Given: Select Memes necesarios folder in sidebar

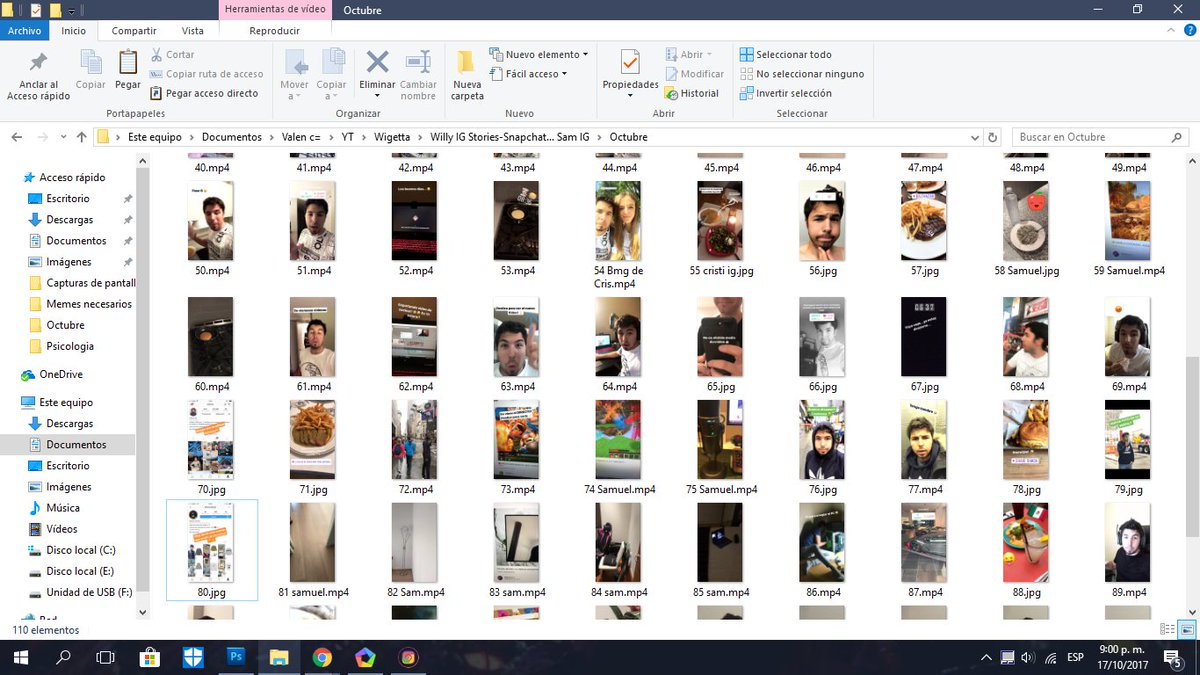Looking at the screenshot, I should [x=89, y=304].
